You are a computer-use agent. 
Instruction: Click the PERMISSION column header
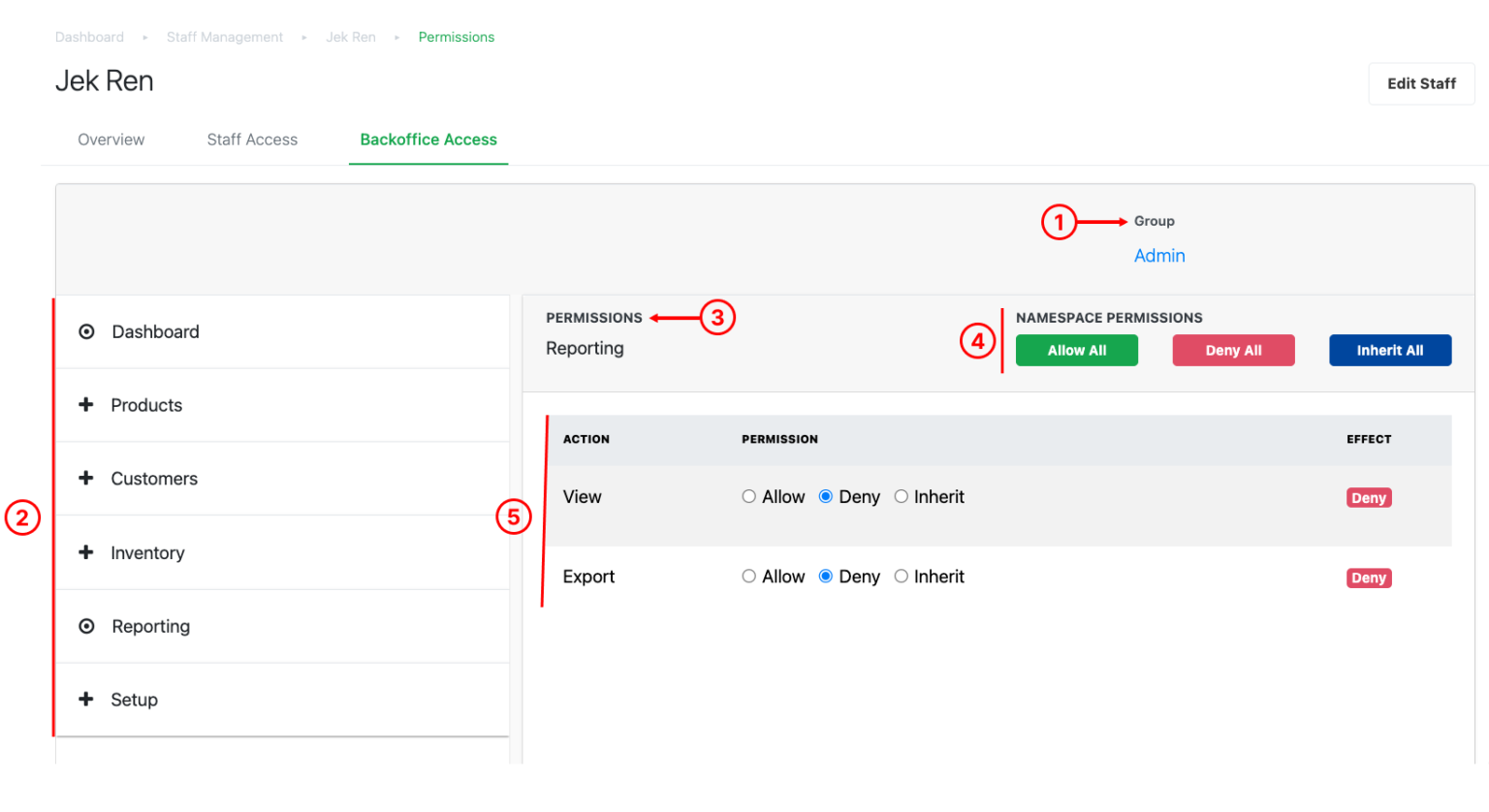coord(779,439)
